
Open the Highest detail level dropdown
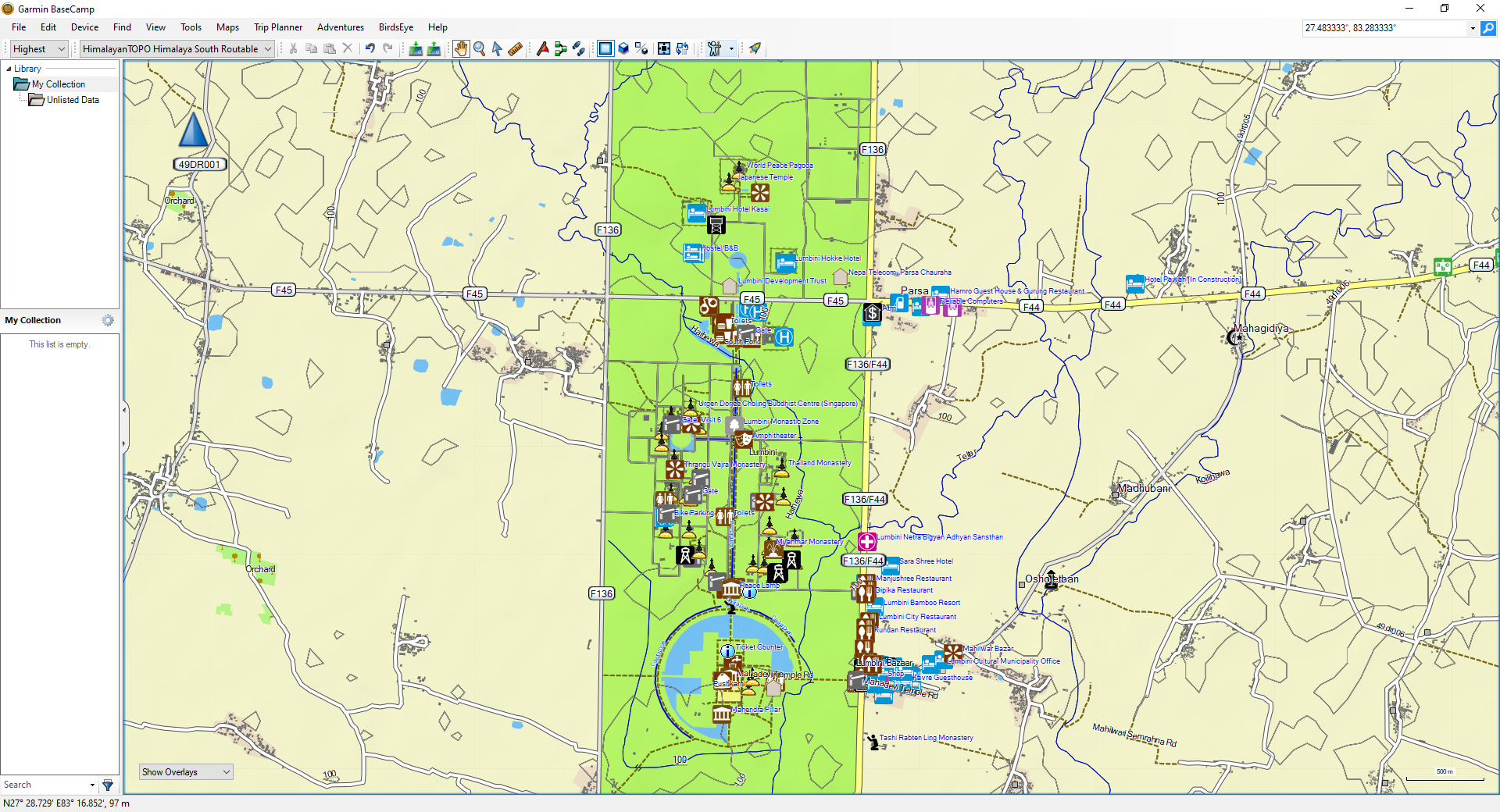coord(39,48)
